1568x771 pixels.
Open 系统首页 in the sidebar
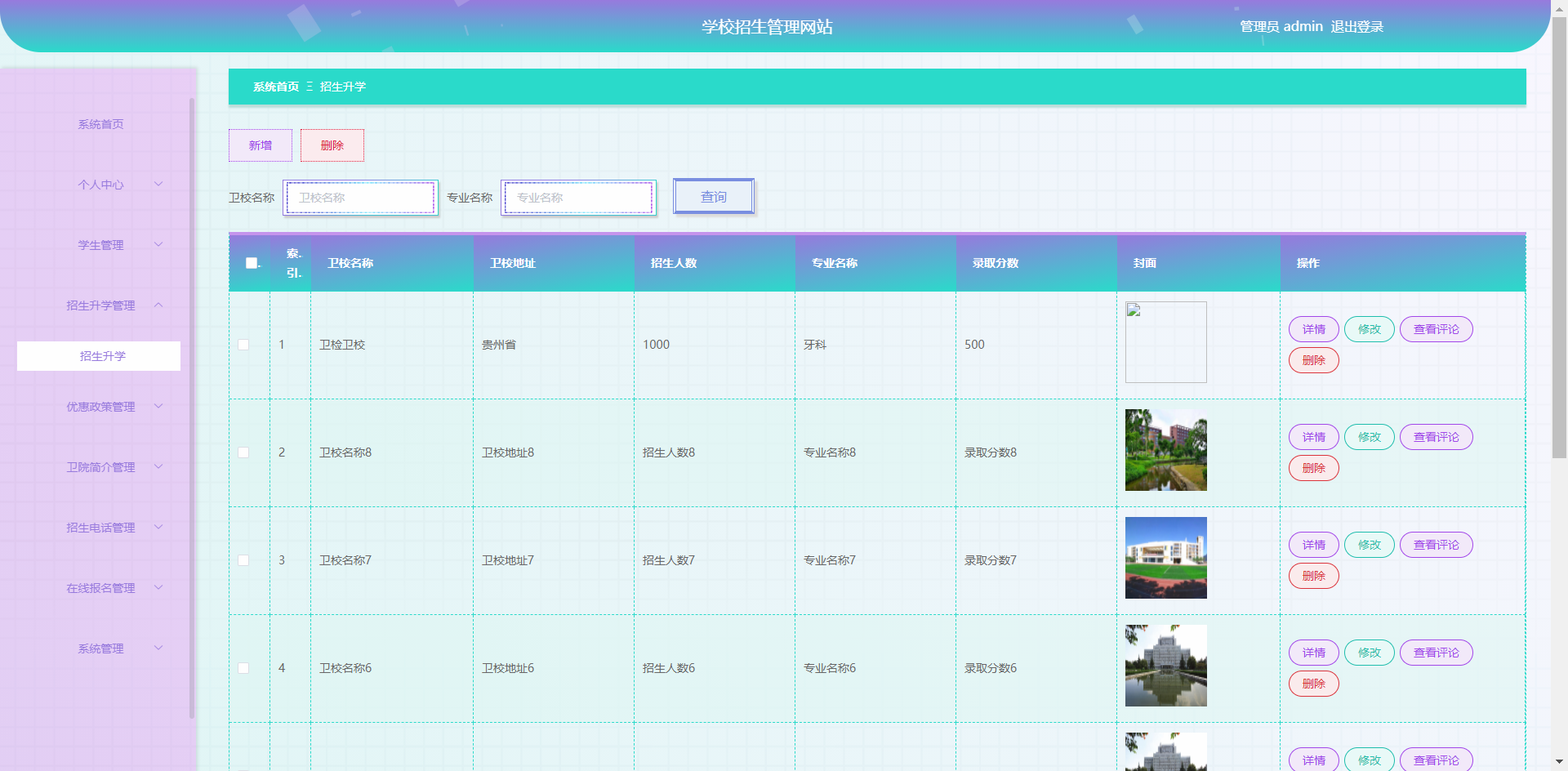click(x=100, y=124)
